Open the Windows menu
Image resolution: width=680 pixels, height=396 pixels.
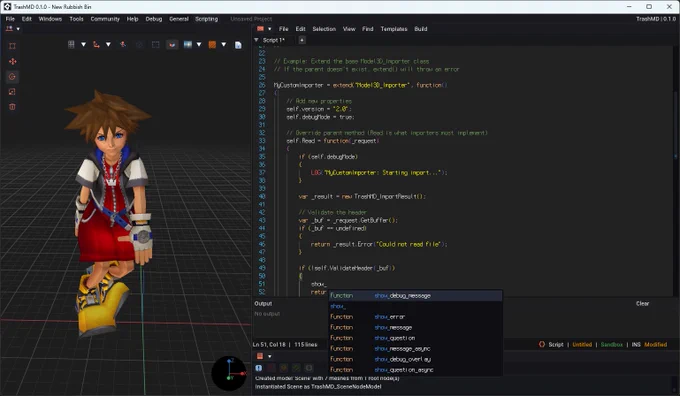[x=50, y=19]
